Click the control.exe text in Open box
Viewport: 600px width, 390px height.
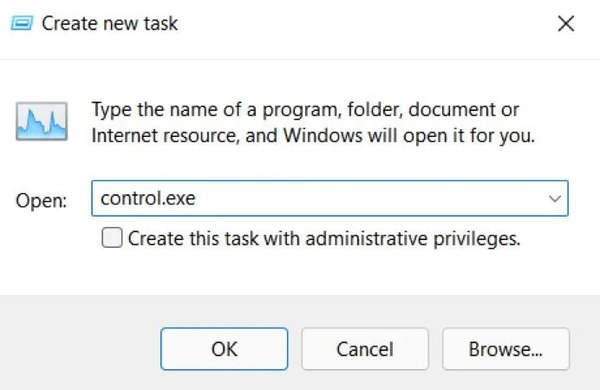click(148, 198)
